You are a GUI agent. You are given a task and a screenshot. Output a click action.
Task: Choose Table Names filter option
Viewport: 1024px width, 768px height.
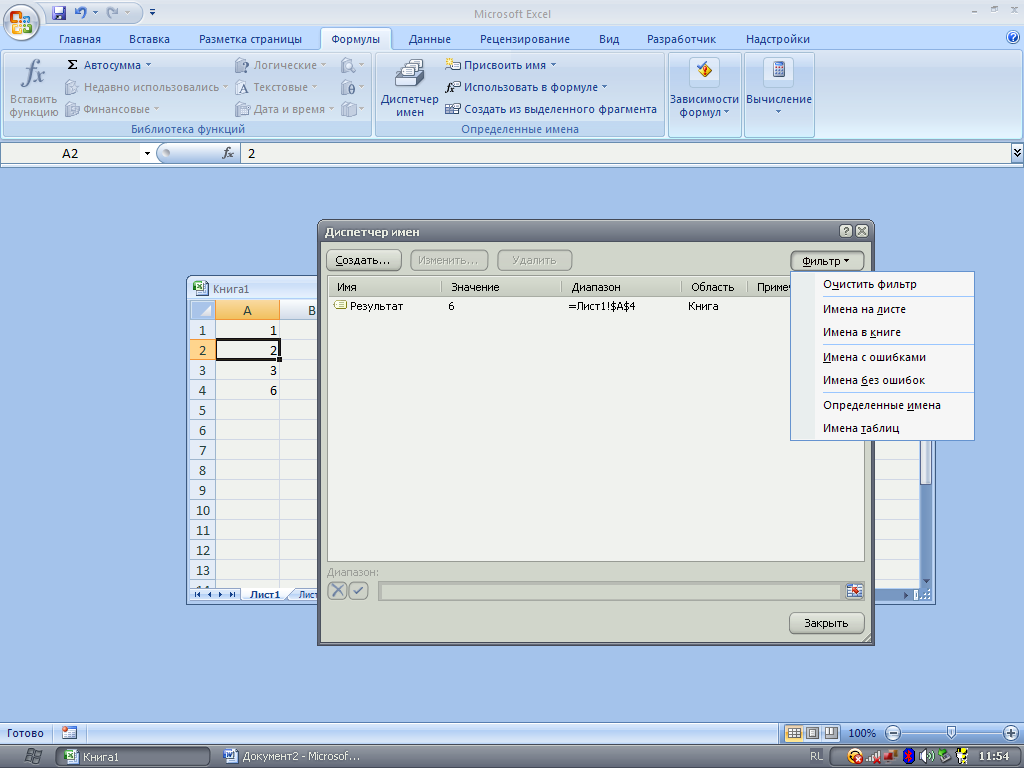pos(882,428)
